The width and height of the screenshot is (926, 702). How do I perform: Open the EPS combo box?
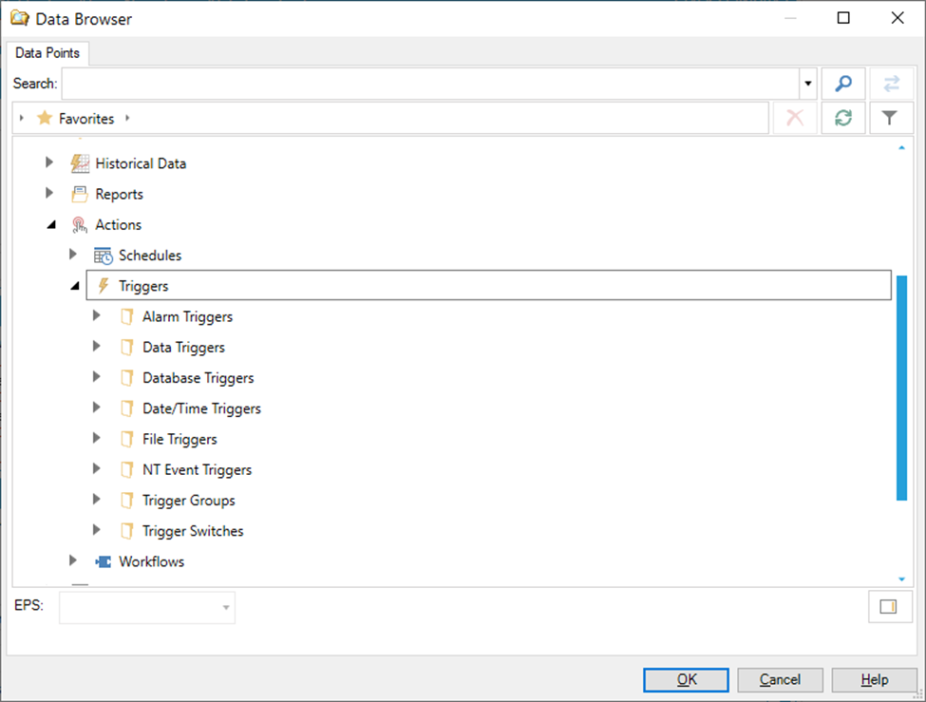coord(147,607)
